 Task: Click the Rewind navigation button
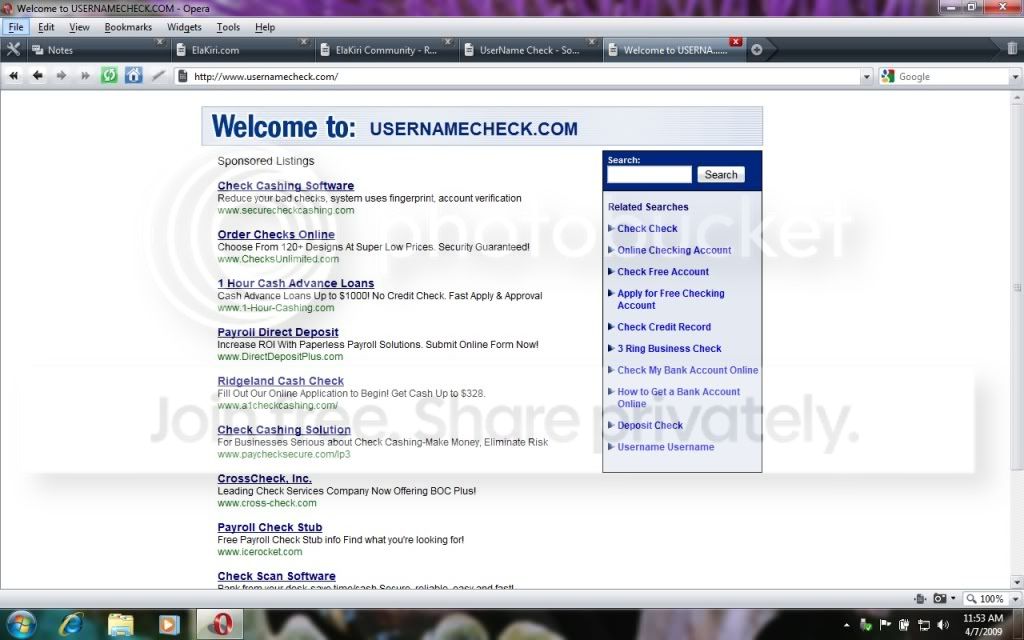coord(13,76)
